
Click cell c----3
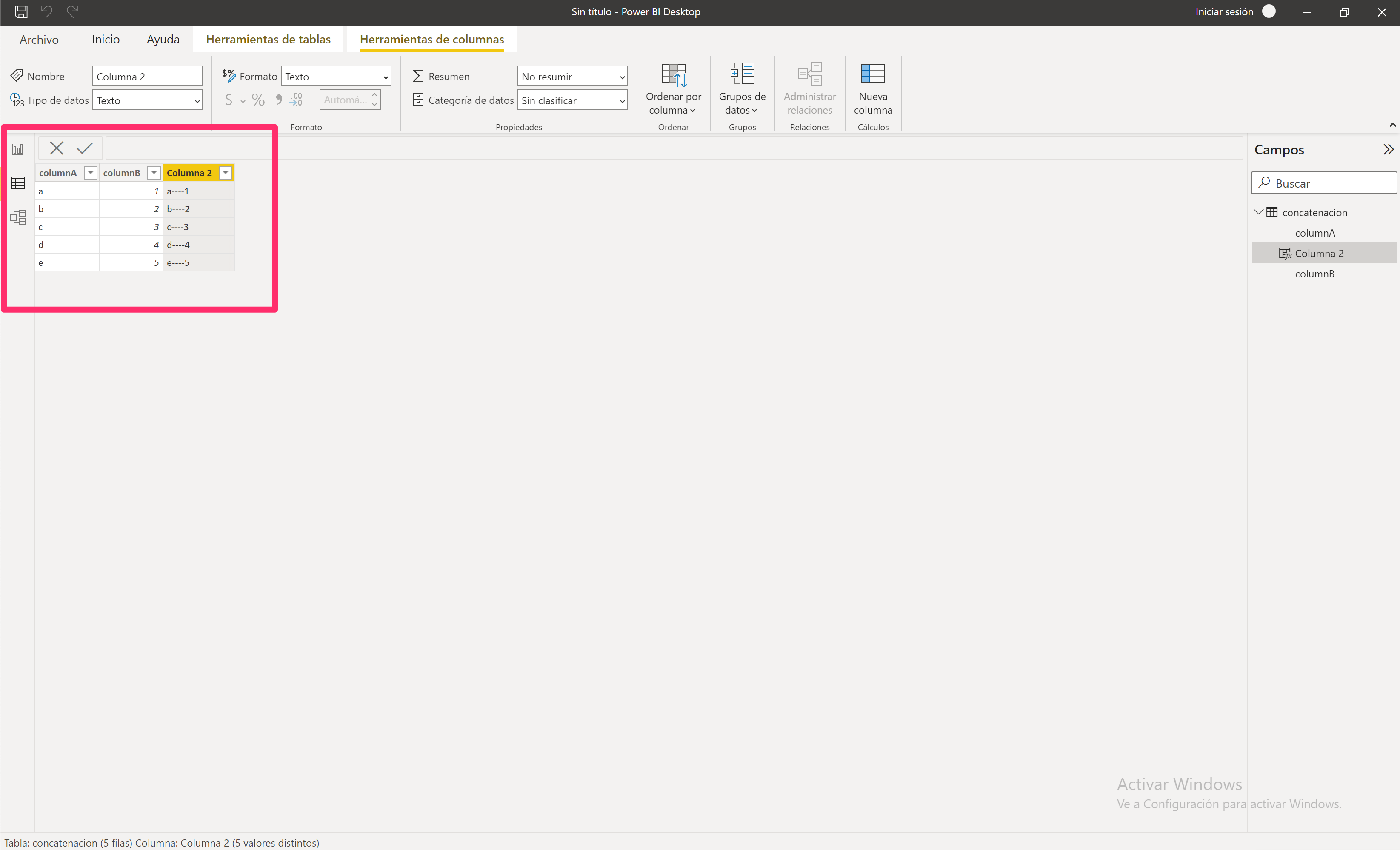click(x=198, y=227)
